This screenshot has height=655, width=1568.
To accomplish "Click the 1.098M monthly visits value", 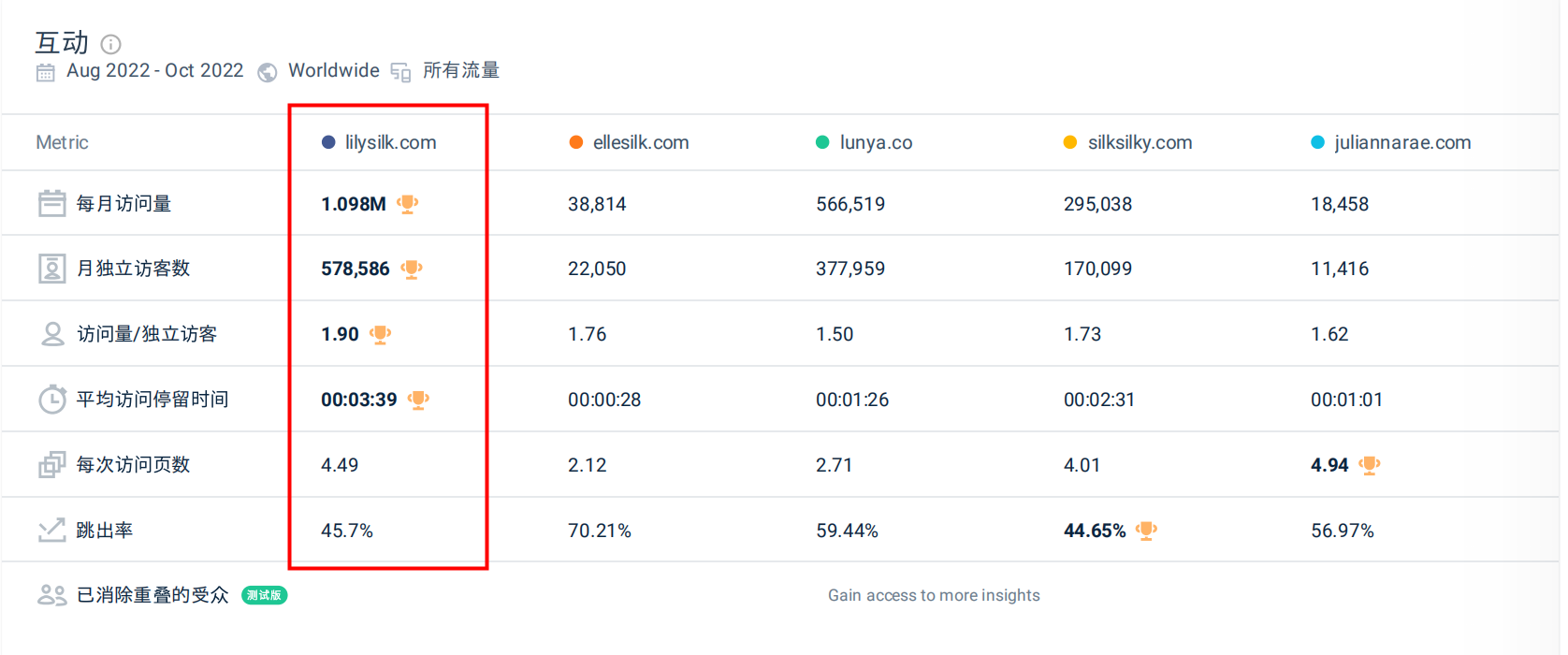I will pyautogui.click(x=354, y=204).
